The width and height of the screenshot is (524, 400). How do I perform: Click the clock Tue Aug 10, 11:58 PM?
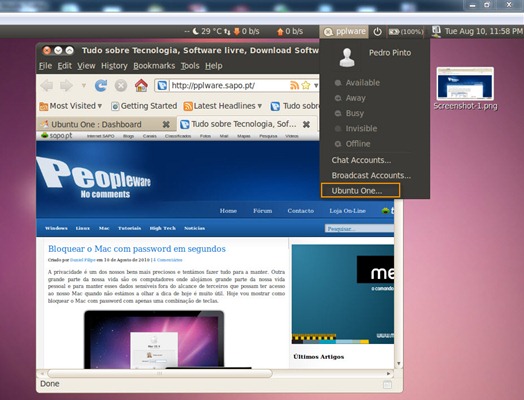[x=483, y=31]
